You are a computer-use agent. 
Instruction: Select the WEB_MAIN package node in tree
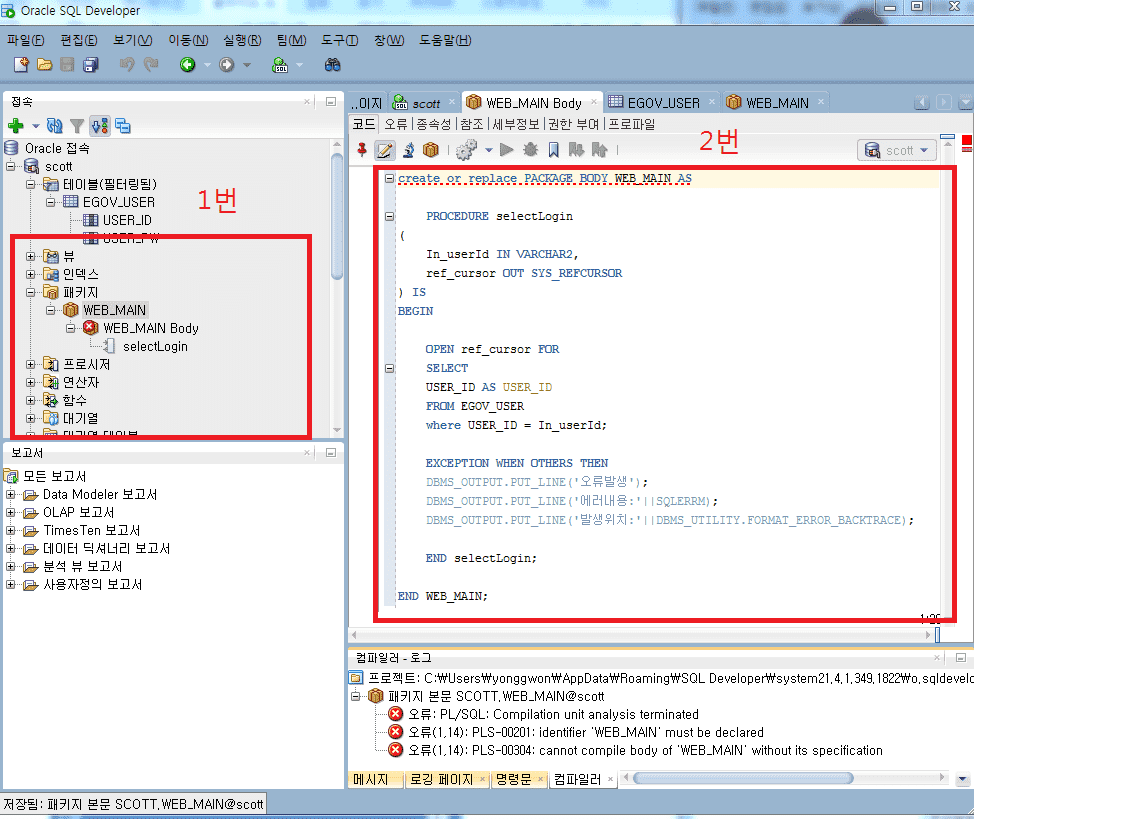pos(114,310)
